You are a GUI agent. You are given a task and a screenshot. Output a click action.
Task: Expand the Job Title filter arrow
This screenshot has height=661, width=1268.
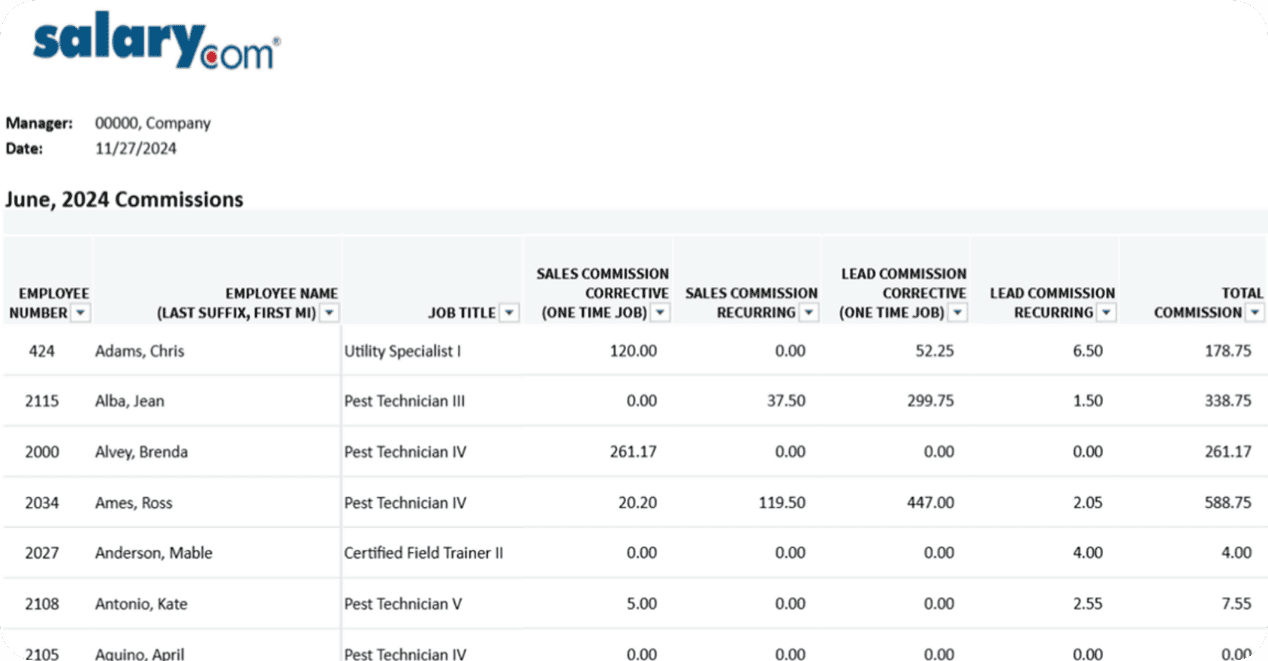[x=510, y=313]
